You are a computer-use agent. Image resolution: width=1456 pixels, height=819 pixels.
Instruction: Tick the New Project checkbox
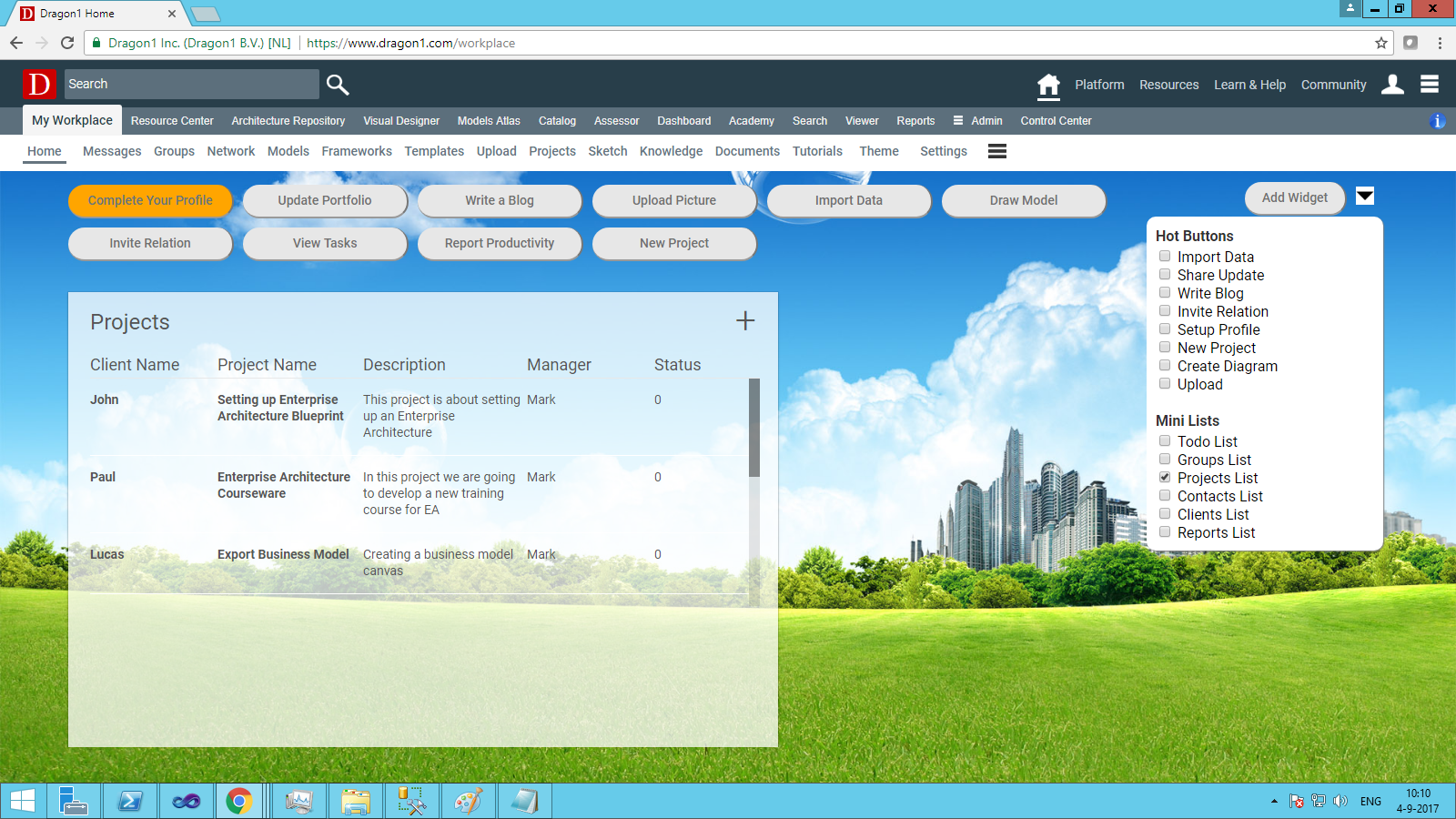[1165, 348]
